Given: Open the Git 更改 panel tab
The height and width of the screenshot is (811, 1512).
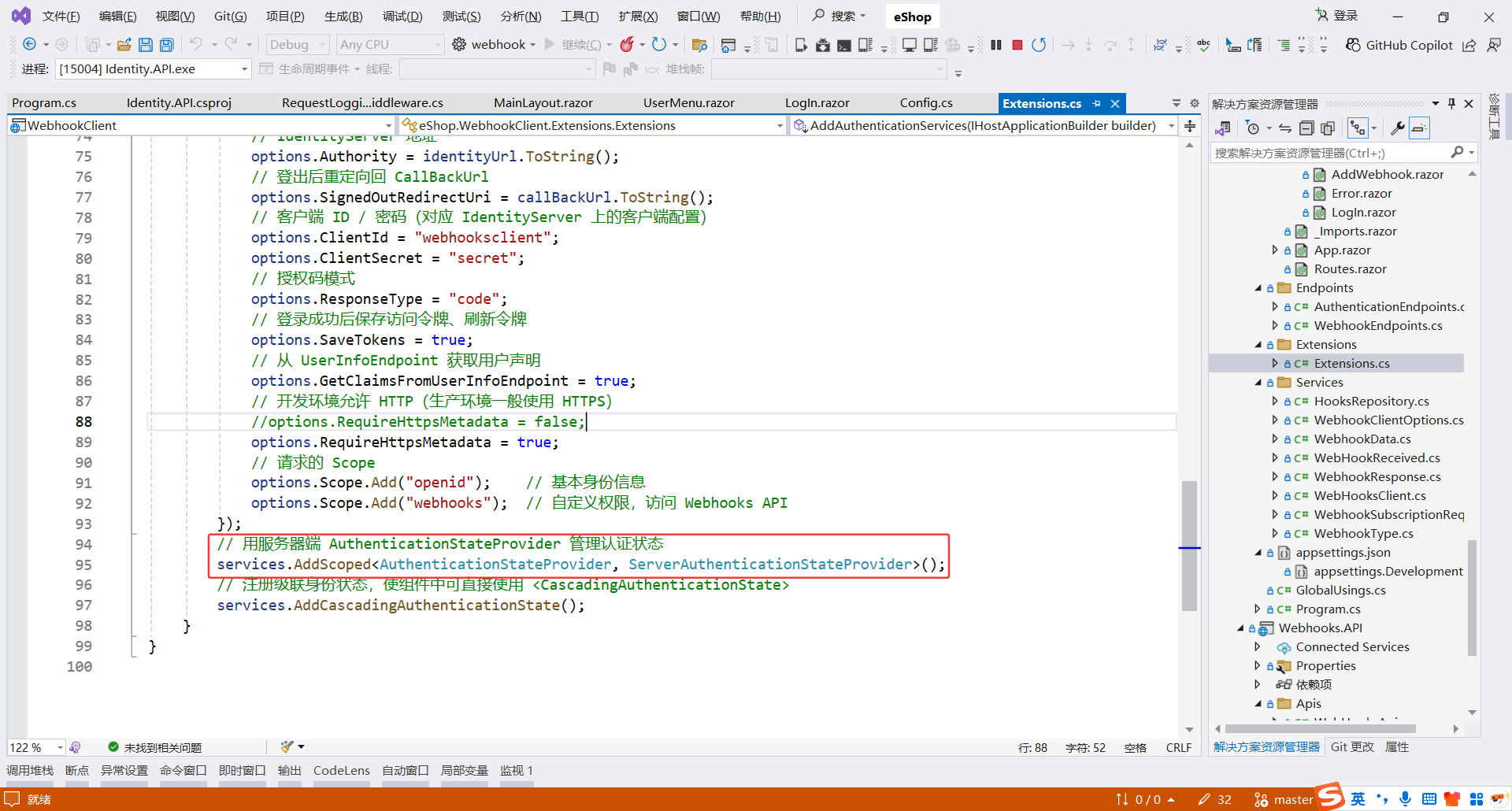Looking at the screenshot, I should pyautogui.click(x=1352, y=747).
